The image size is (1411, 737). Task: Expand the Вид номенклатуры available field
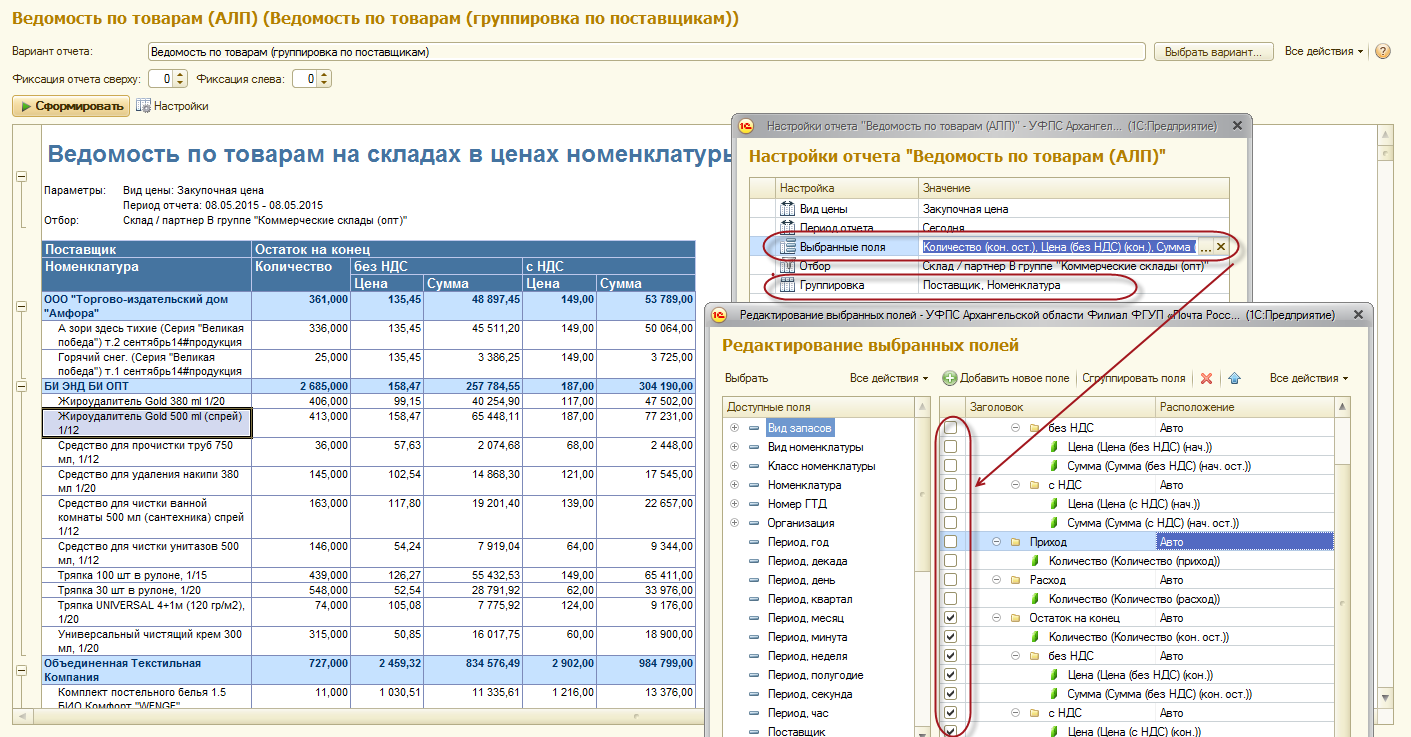pos(735,447)
